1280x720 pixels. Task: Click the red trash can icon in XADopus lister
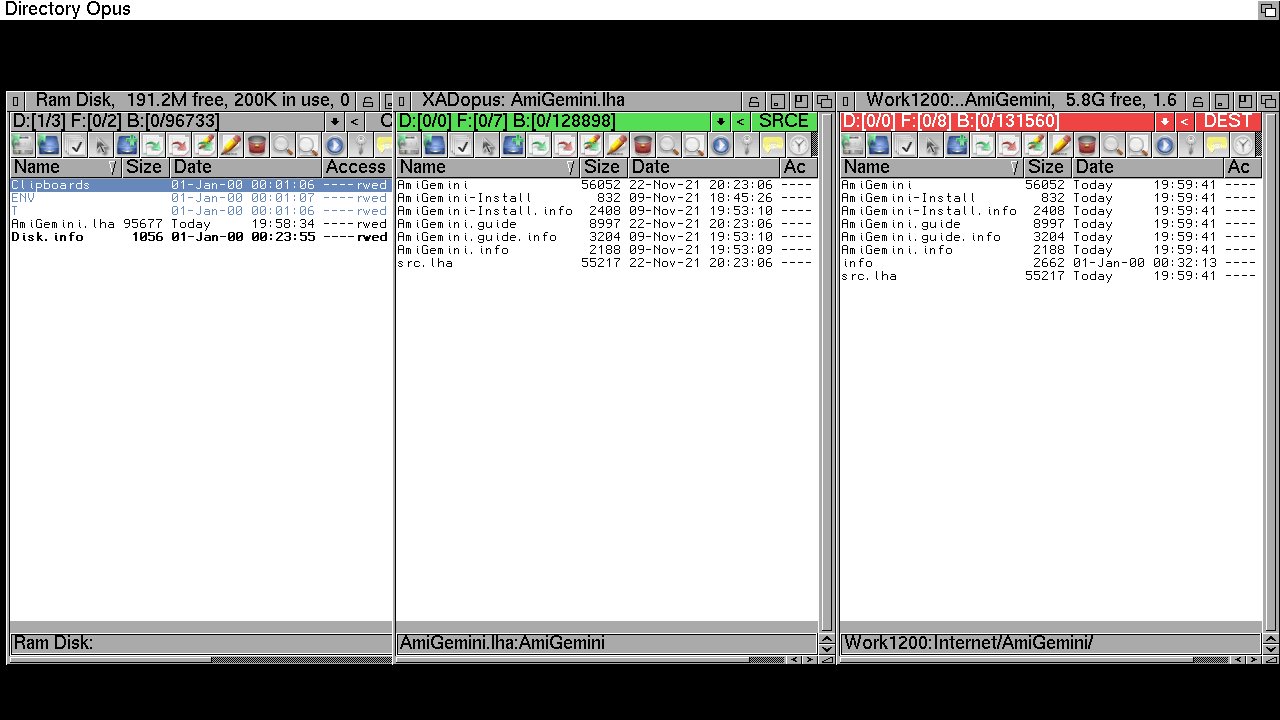(x=643, y=145)
